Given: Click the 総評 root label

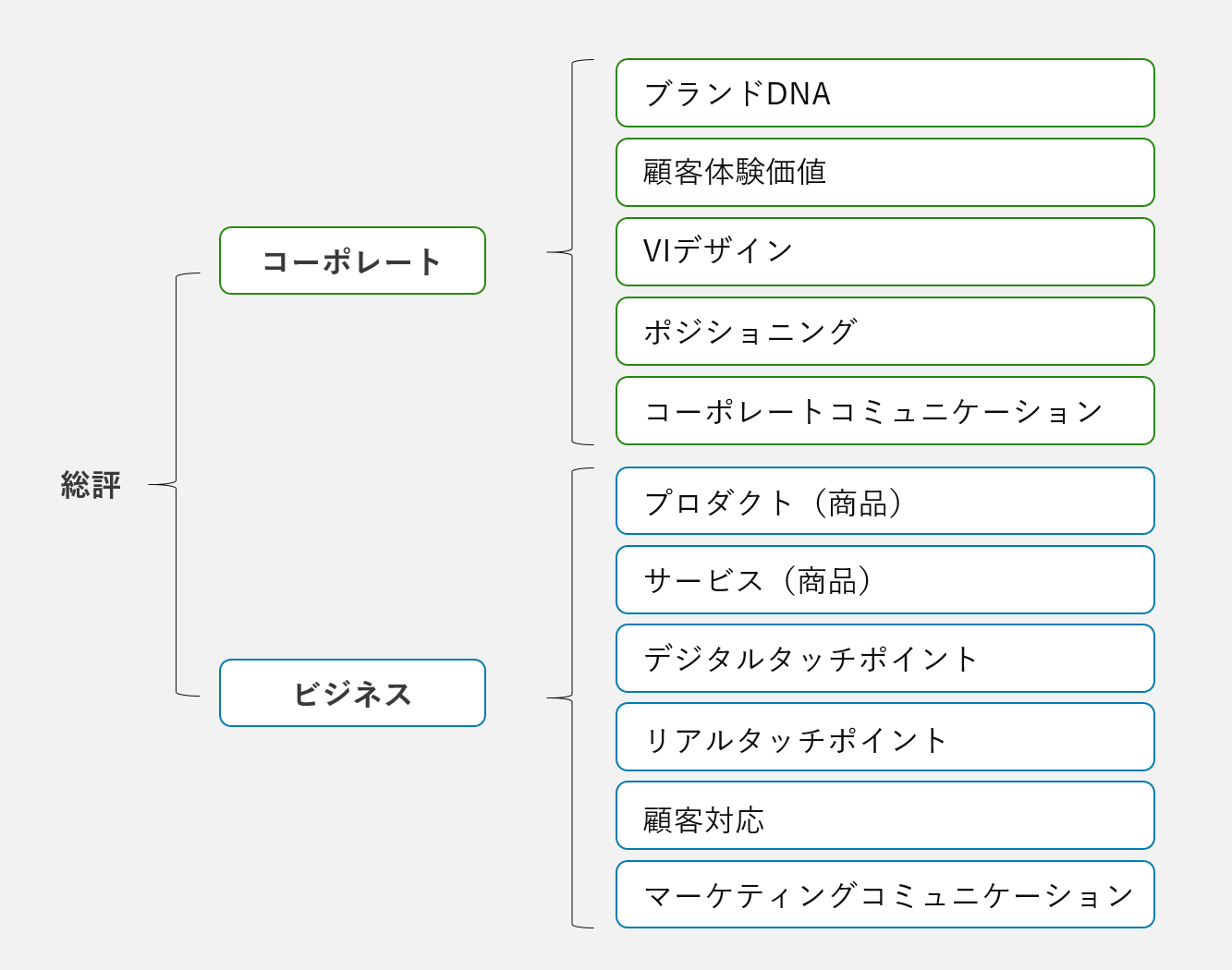Looking at the screenshot, I should 91,485.
